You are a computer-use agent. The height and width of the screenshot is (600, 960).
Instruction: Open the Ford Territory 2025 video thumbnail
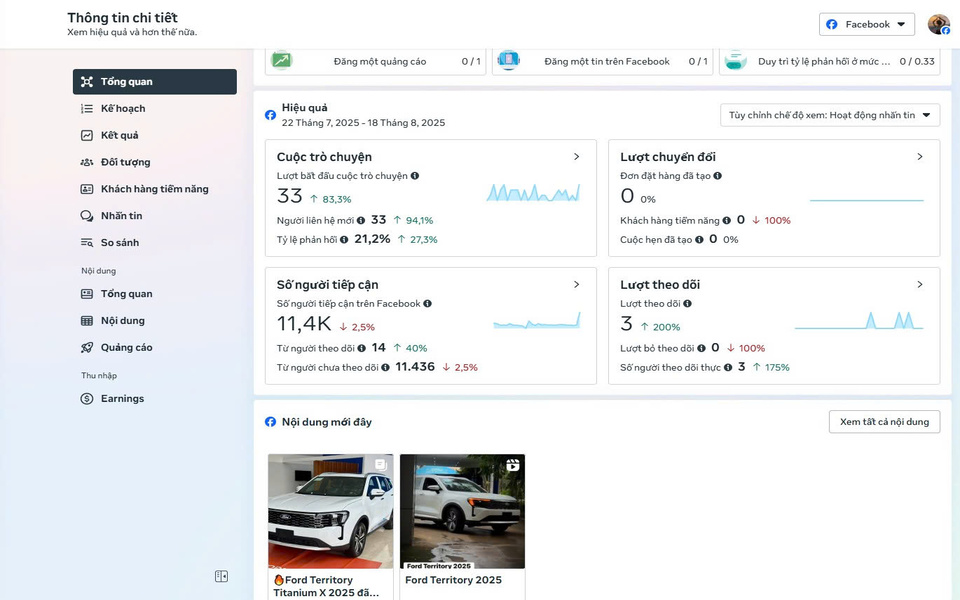pyautogui.click(x=462, y=511)
